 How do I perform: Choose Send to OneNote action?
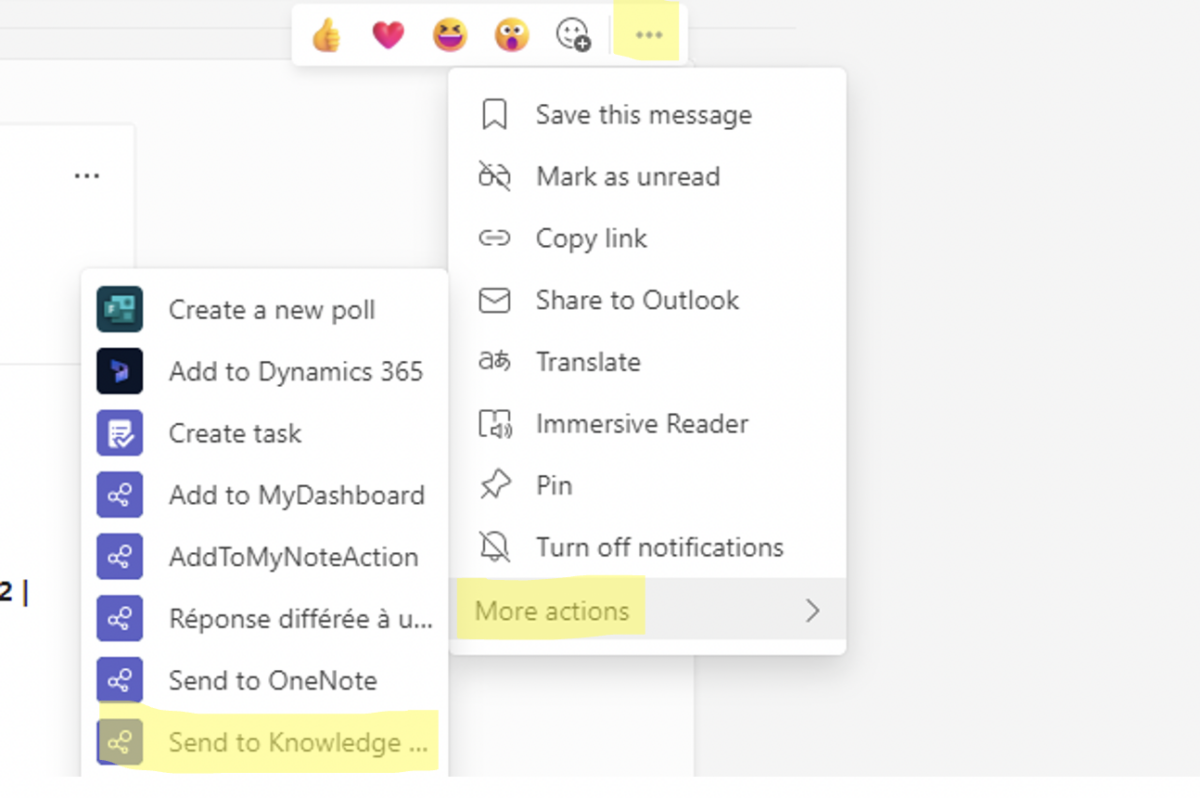tap(272, 681)
